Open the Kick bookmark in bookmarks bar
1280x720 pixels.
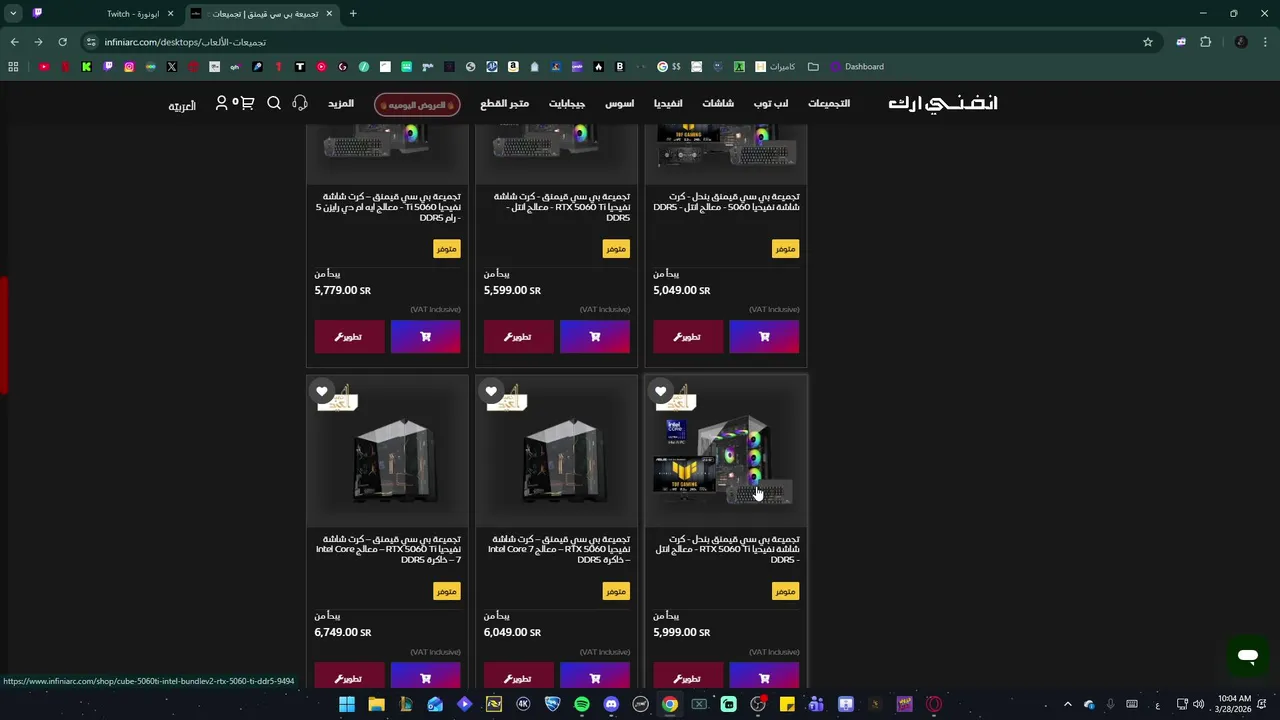pyautogui.click(x=87, y=67)
